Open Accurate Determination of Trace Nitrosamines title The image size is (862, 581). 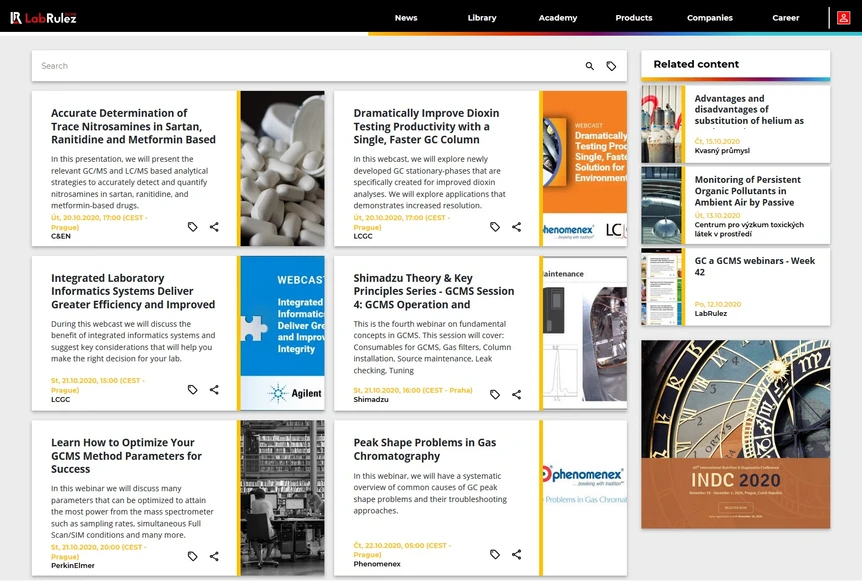click(133, 126)
